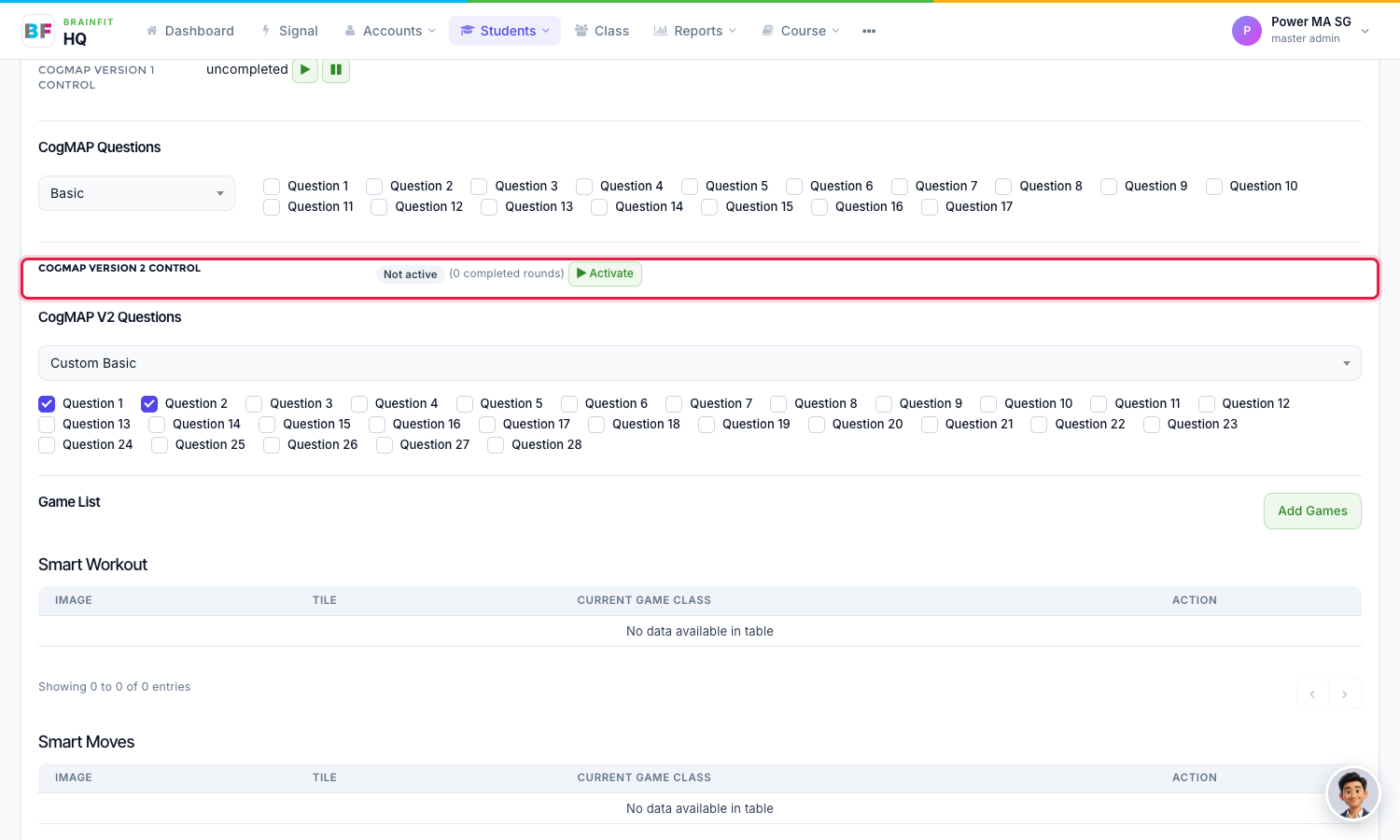Viewport: 1400px width, 840px height.
Task: Check CogMAP V2 Question 7
Action: pyautogui.click(x=674, y=404)
